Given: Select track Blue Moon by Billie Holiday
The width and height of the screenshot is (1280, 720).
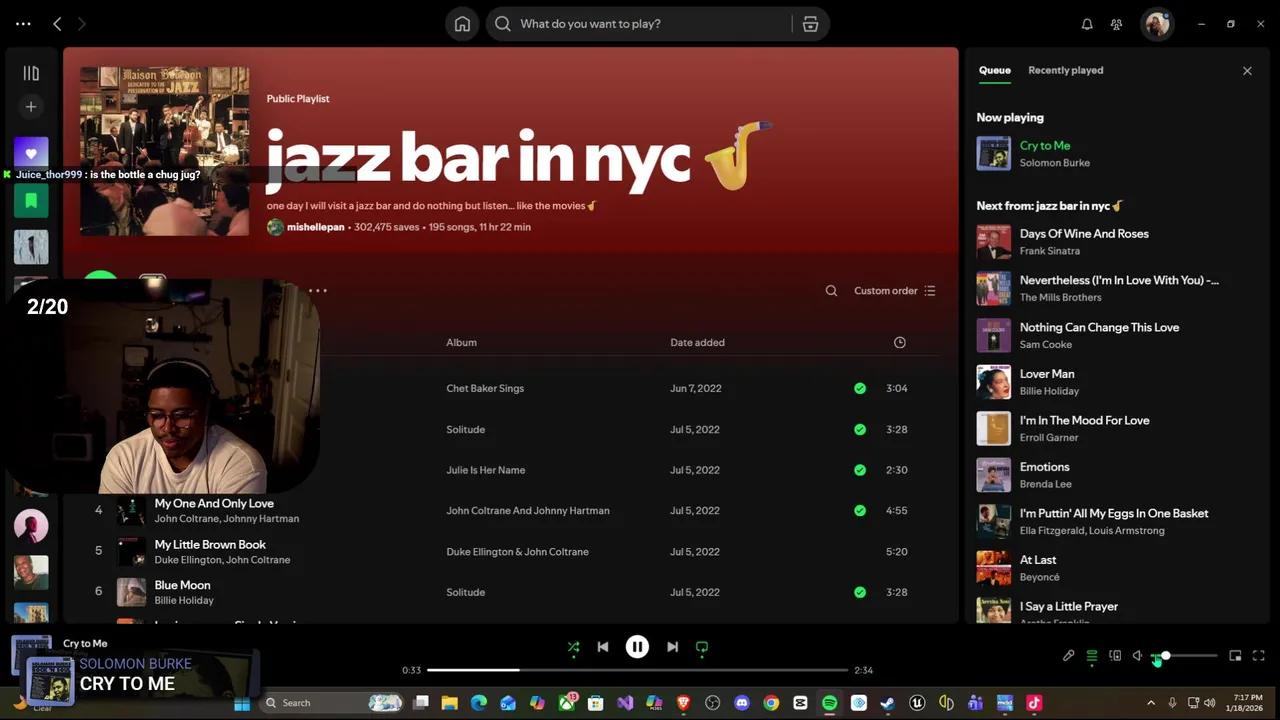Looking at the screenshot, I should click(x=182, y=585).
